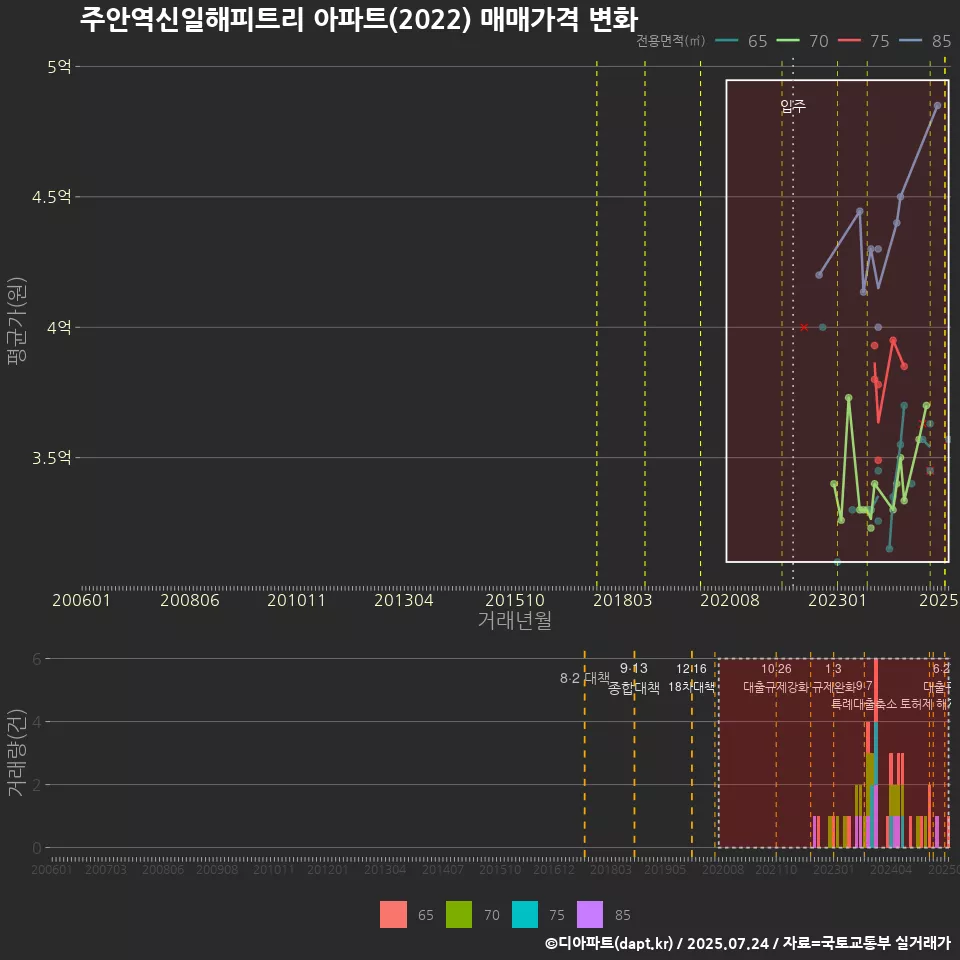Click the '1·3 규제완화' annotation

tap(833, 678)
